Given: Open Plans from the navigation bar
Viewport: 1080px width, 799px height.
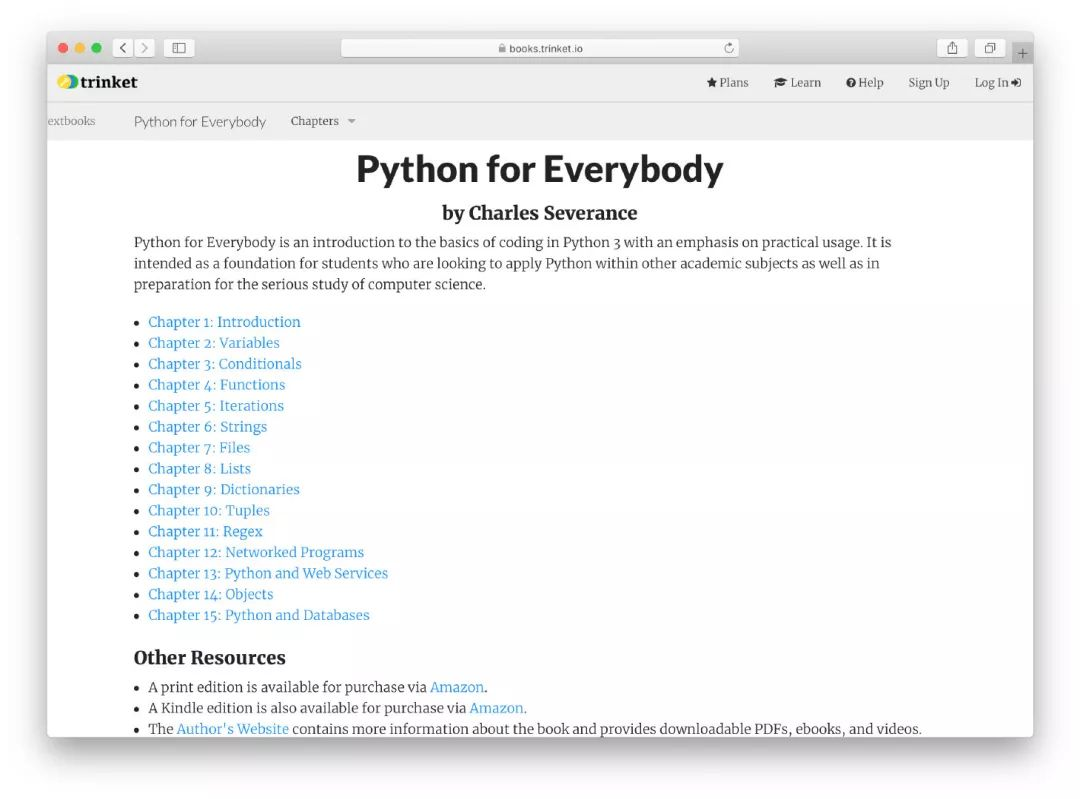Looking at the screenshot, I should click(x=727, y=83).
